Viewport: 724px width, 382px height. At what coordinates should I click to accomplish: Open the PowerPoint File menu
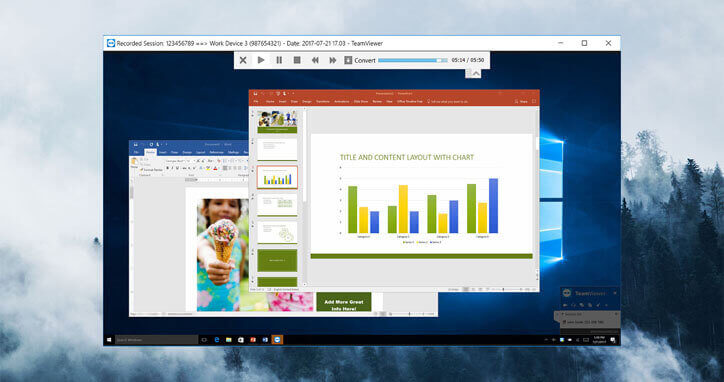256,101
